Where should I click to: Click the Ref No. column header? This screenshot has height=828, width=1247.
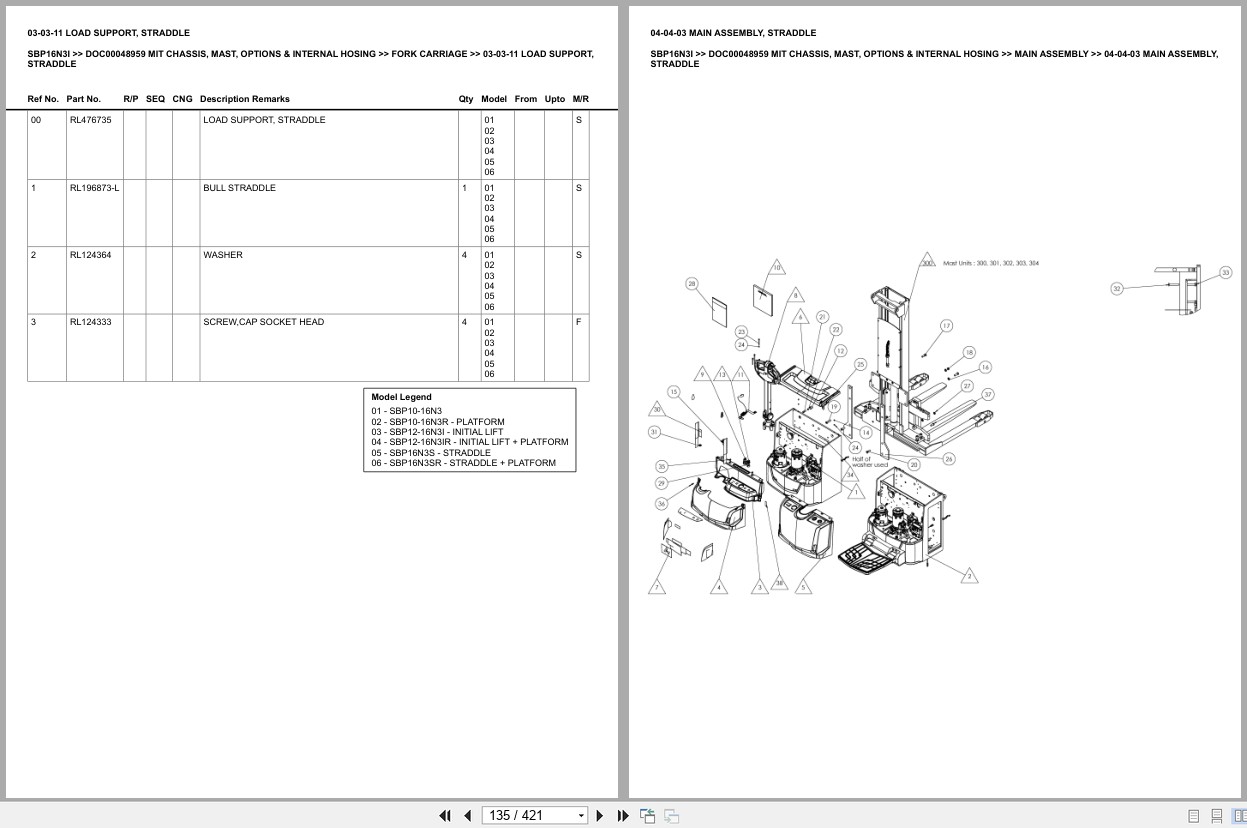[x=43, y=99]
